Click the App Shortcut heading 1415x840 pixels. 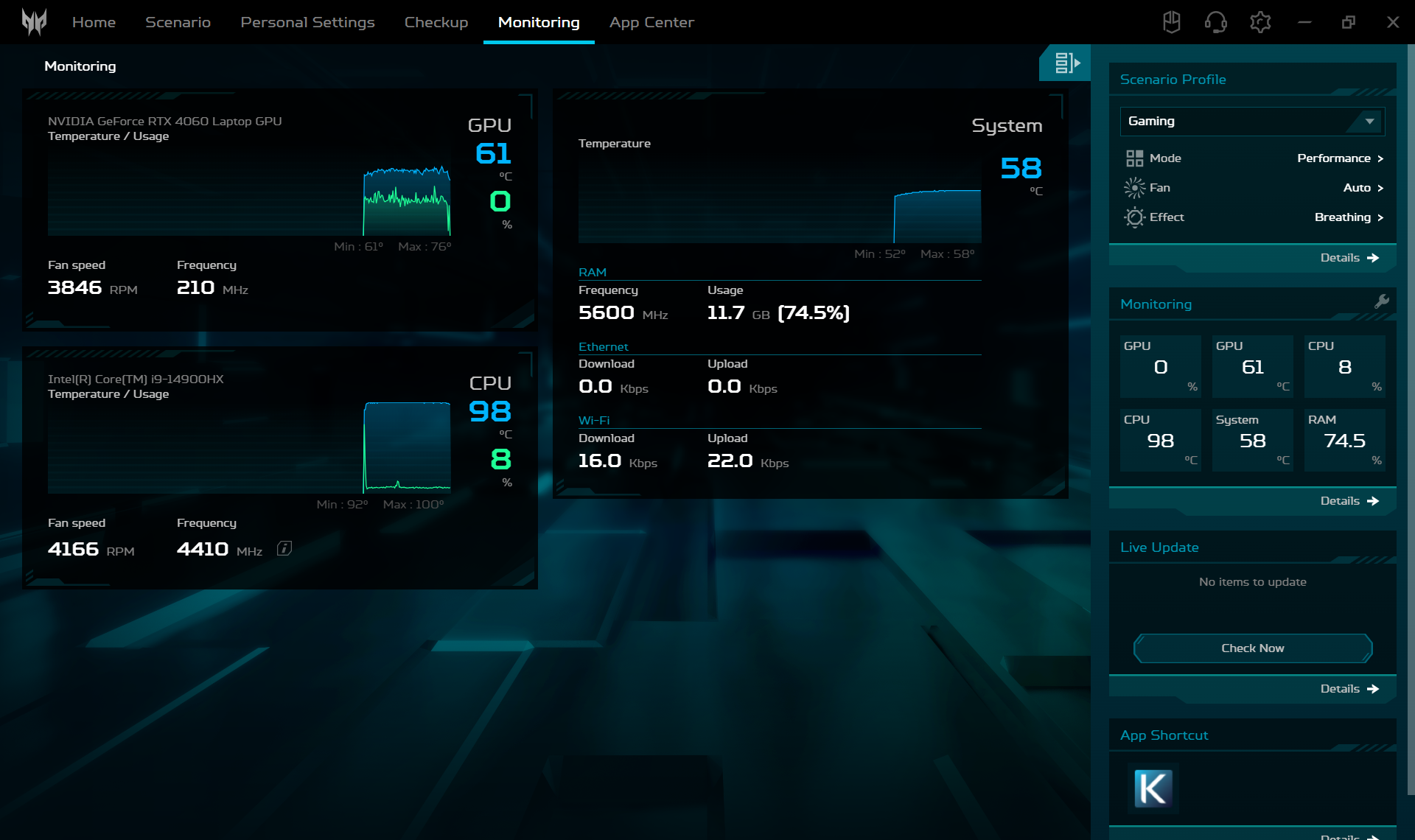(1164, 735)
